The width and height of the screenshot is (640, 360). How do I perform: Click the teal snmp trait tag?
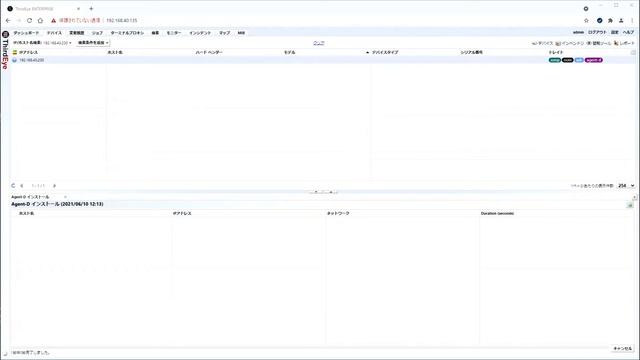click(555, 60)
